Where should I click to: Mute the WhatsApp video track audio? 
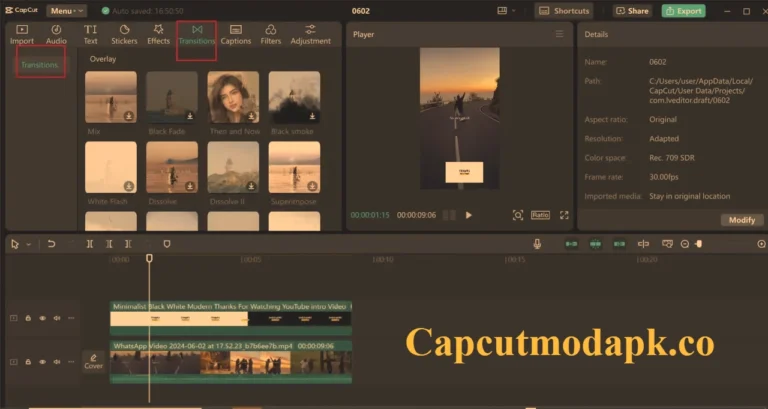56,360
